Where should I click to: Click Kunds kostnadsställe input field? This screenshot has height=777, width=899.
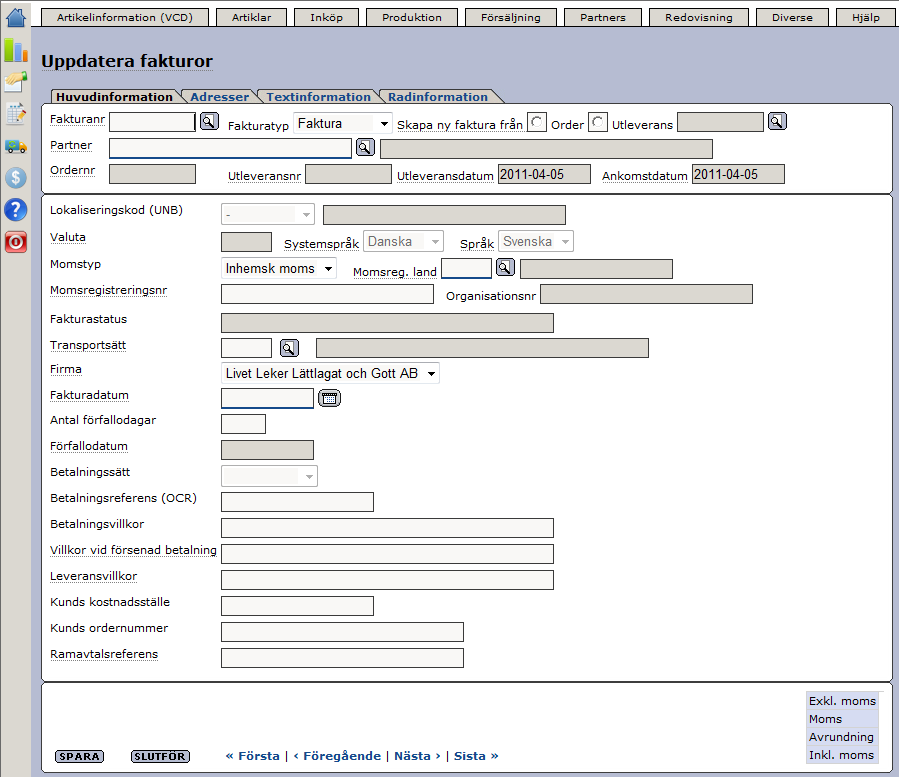[298, 606]
